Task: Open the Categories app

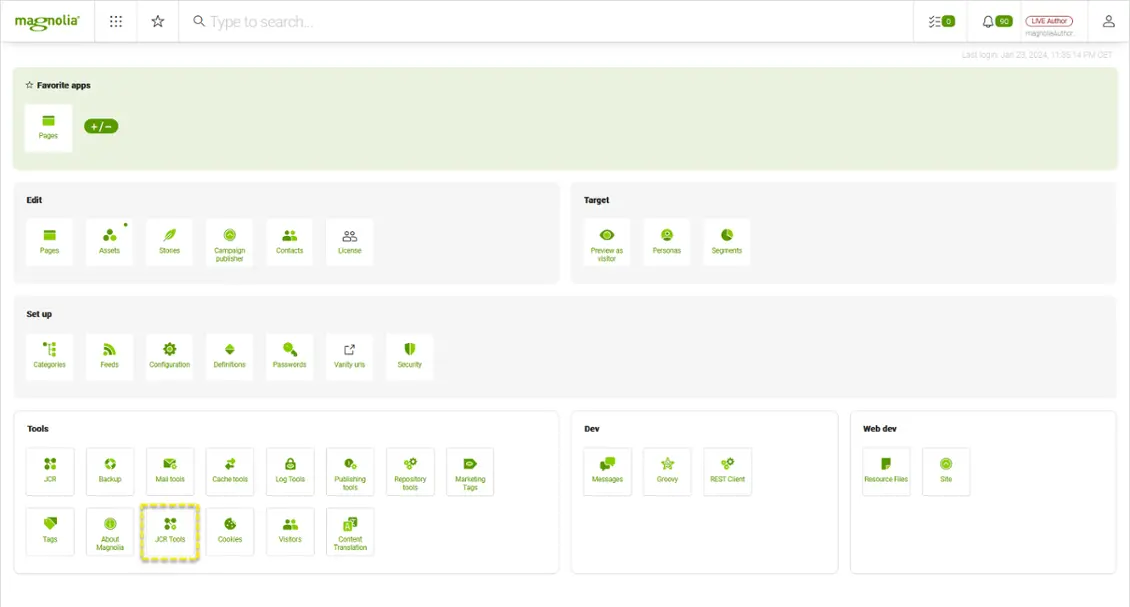Action: (x=49, y=356)
